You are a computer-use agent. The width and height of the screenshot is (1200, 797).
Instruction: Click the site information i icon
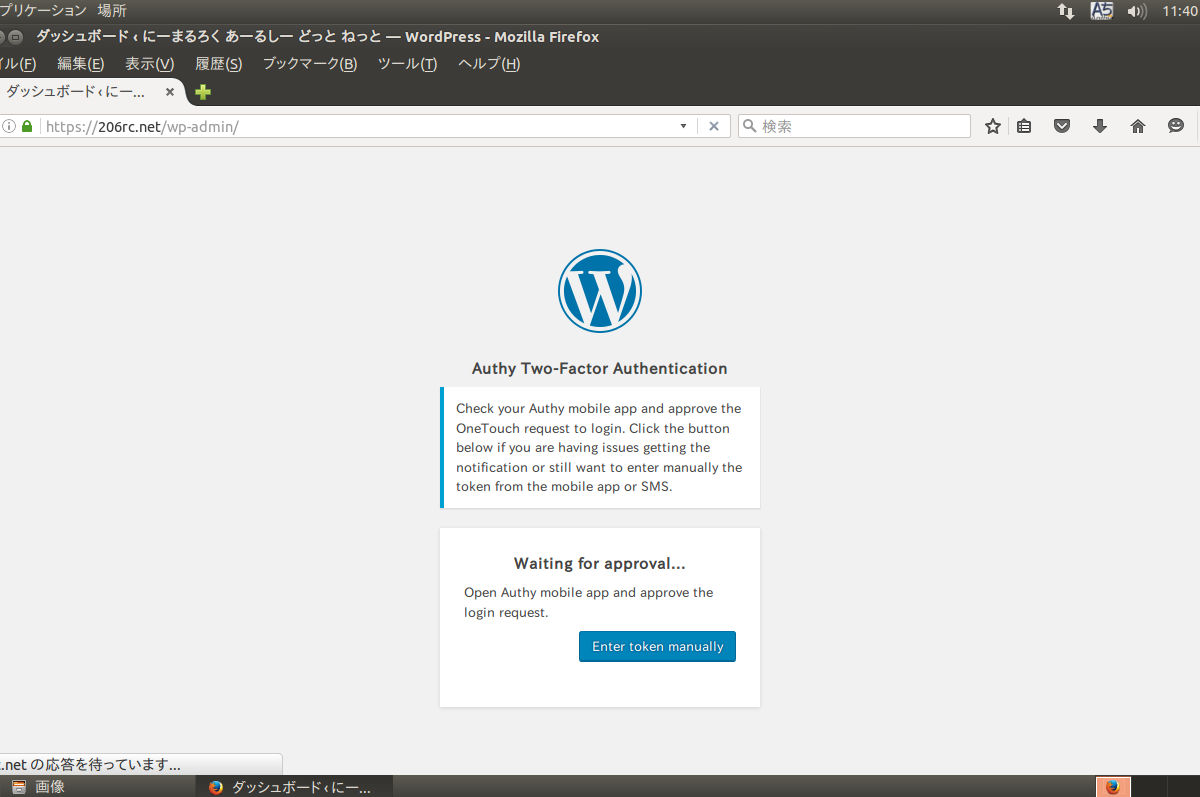(9, 126)
